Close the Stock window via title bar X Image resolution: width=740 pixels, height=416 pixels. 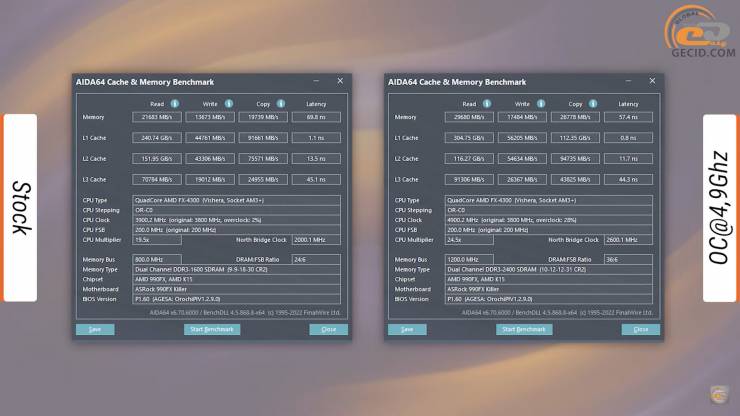340,81
